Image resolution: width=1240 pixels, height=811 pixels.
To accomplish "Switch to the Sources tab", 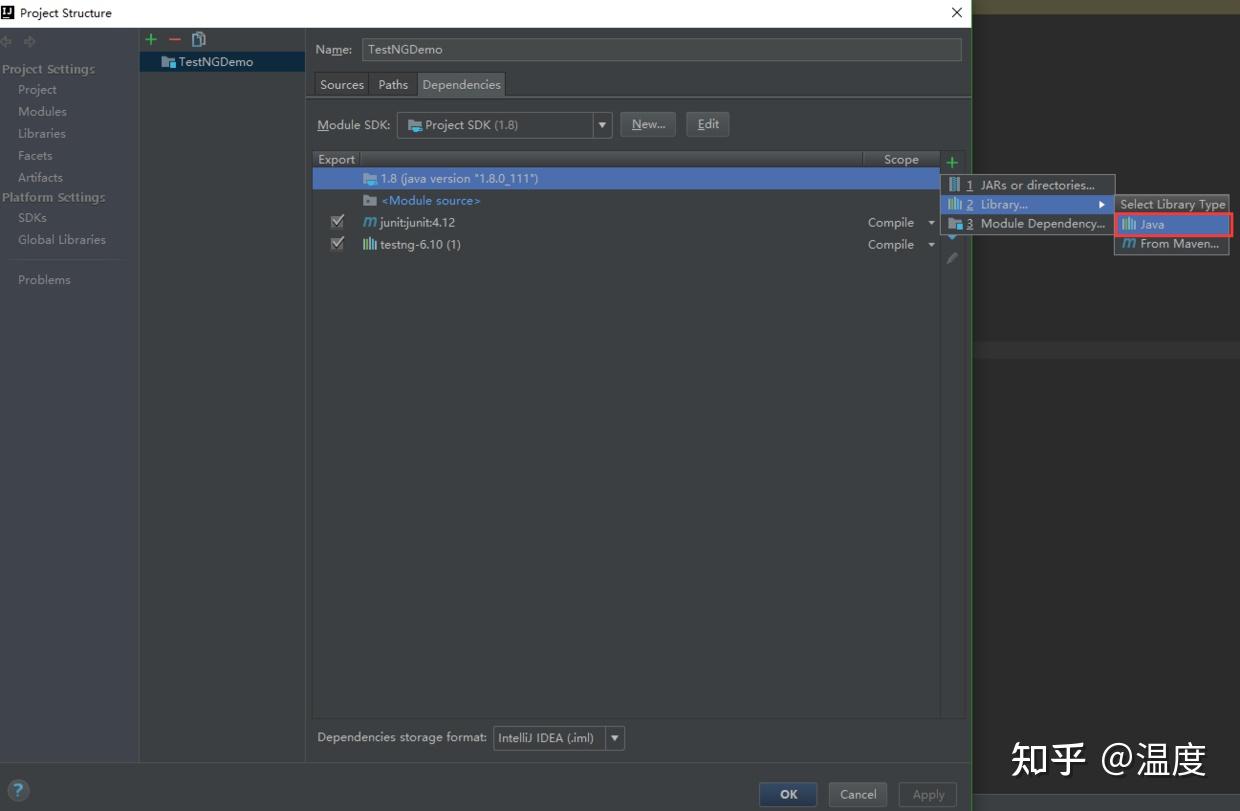I will click(x=341, y=84).
